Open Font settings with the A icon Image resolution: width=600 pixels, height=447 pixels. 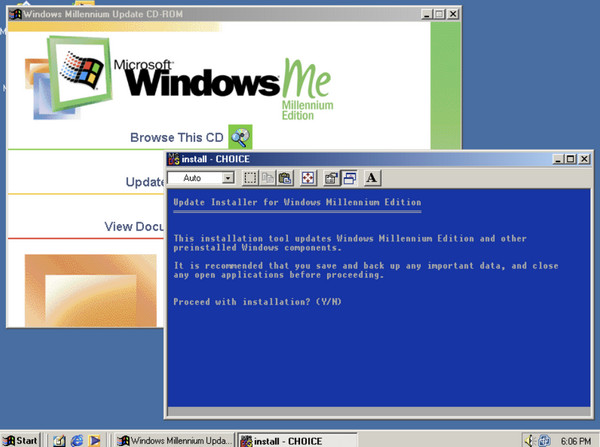[x=372, y=178]
